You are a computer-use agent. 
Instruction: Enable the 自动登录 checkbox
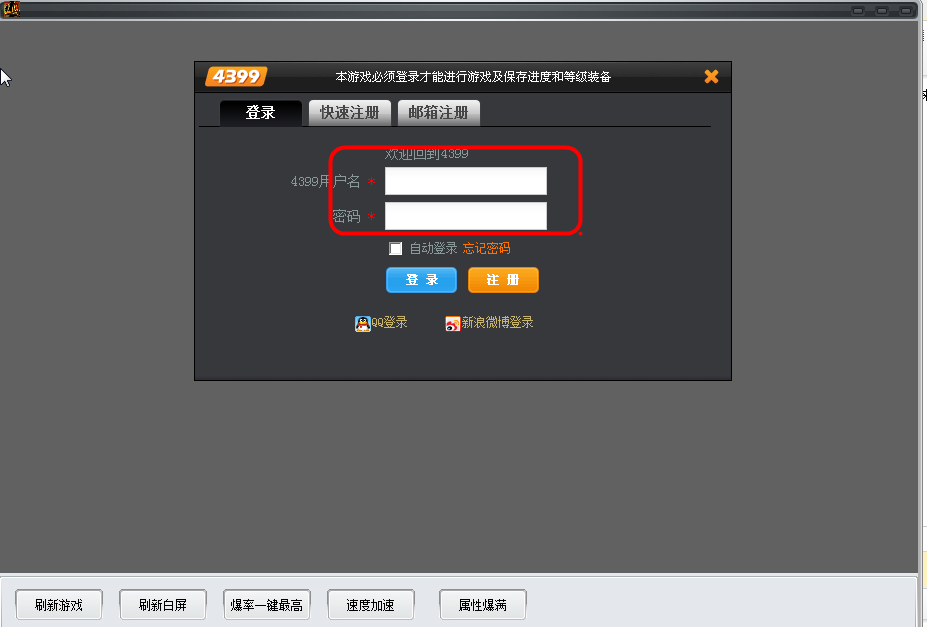pos(396,248)
